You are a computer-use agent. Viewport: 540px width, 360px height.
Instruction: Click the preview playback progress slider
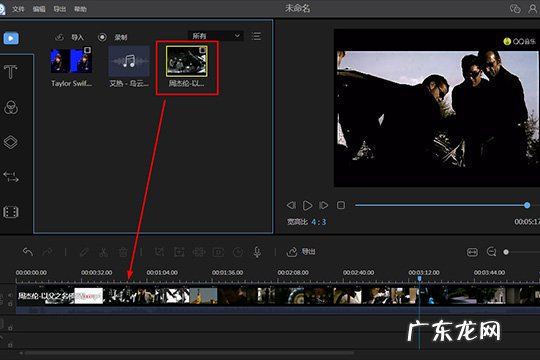point(446,205)
